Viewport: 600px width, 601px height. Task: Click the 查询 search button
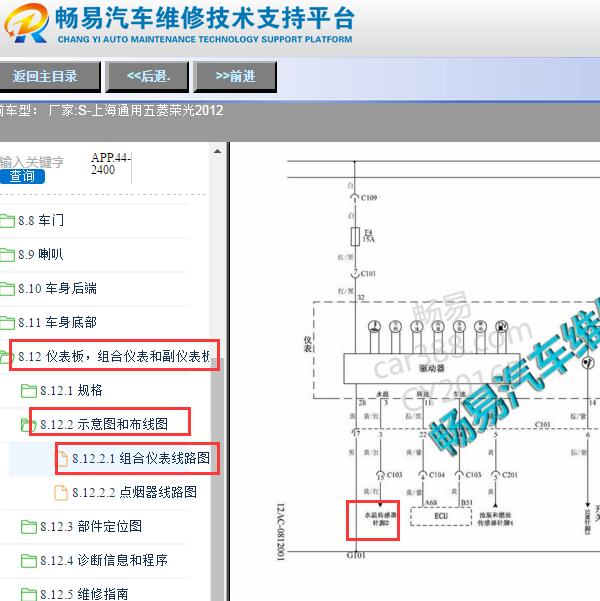[x=22, y=176]
